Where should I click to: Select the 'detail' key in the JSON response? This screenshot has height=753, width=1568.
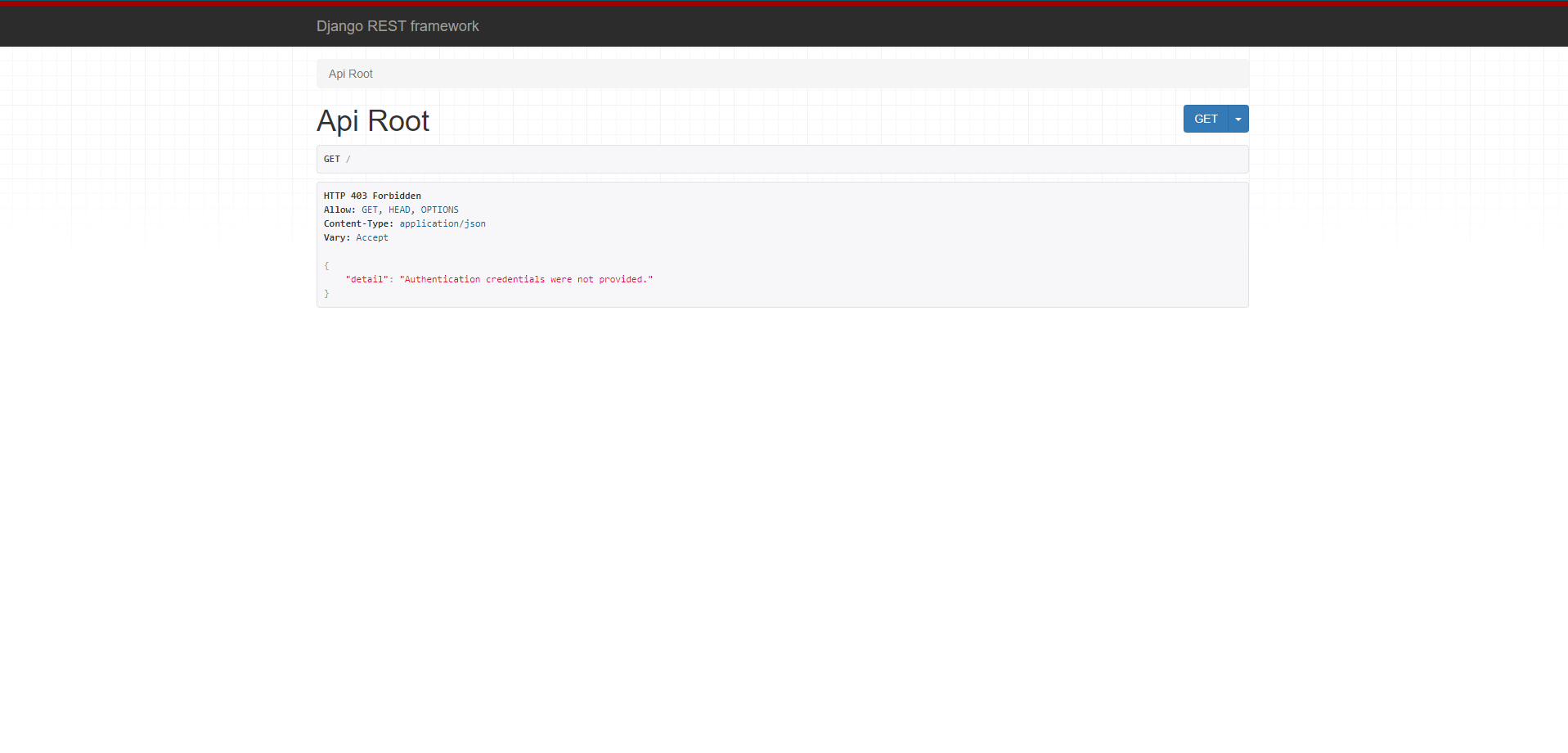(367, 279)
